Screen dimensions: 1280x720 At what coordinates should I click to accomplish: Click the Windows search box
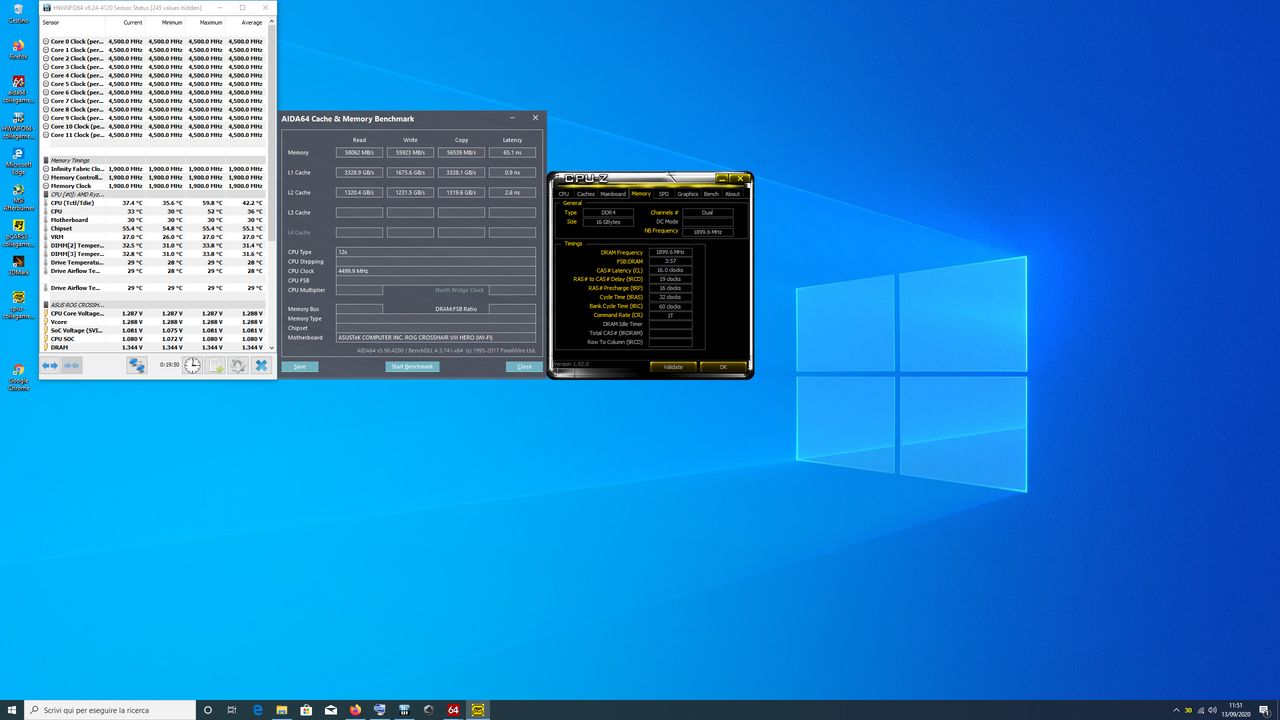click(110, 710)
